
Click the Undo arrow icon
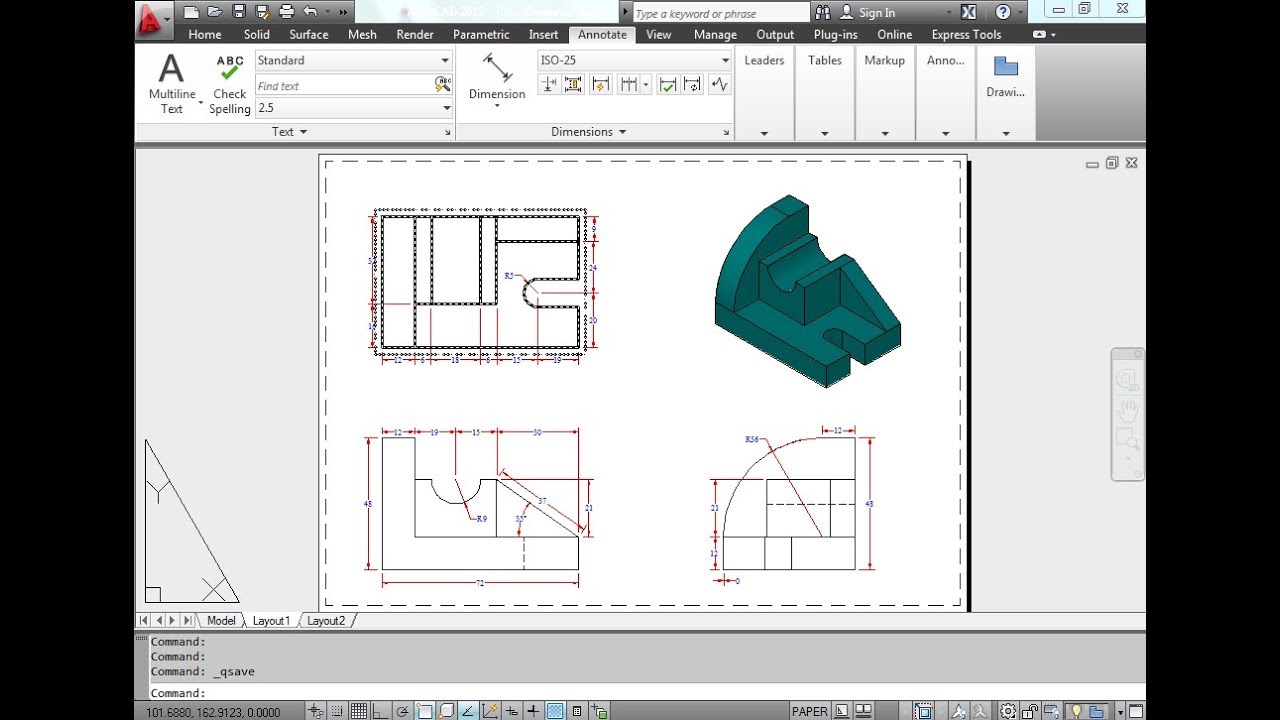(309, 12)
